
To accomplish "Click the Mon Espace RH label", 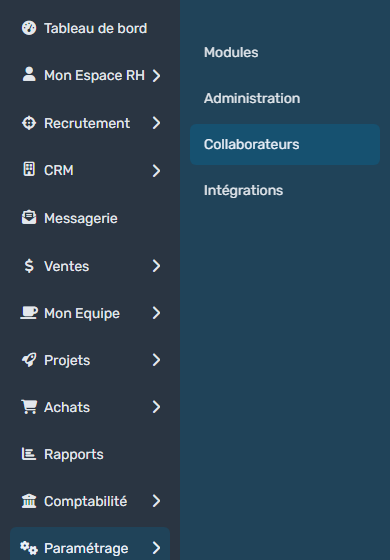I will coord(94,76).
